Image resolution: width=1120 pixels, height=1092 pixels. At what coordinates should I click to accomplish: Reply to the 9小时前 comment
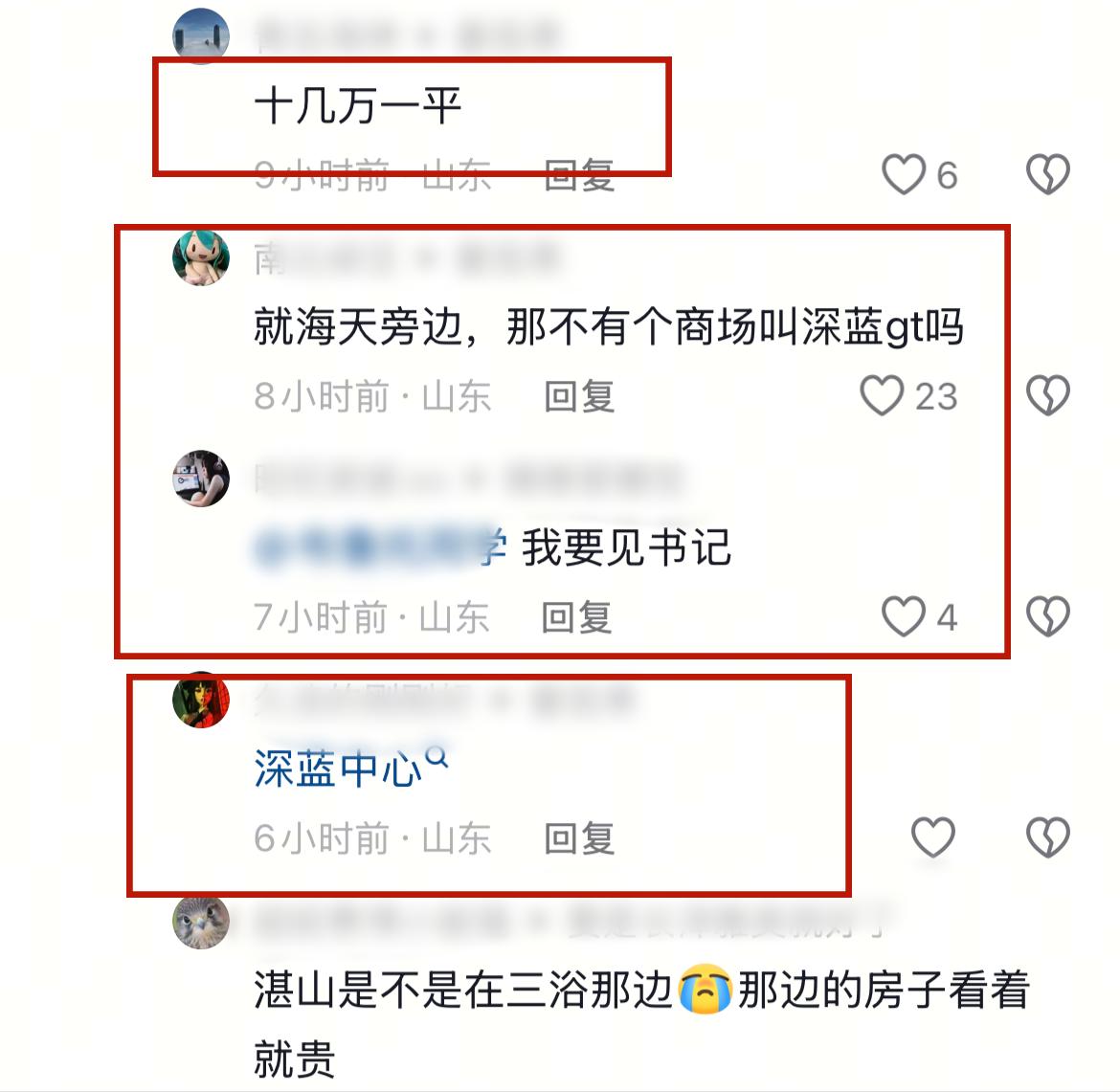579,175
